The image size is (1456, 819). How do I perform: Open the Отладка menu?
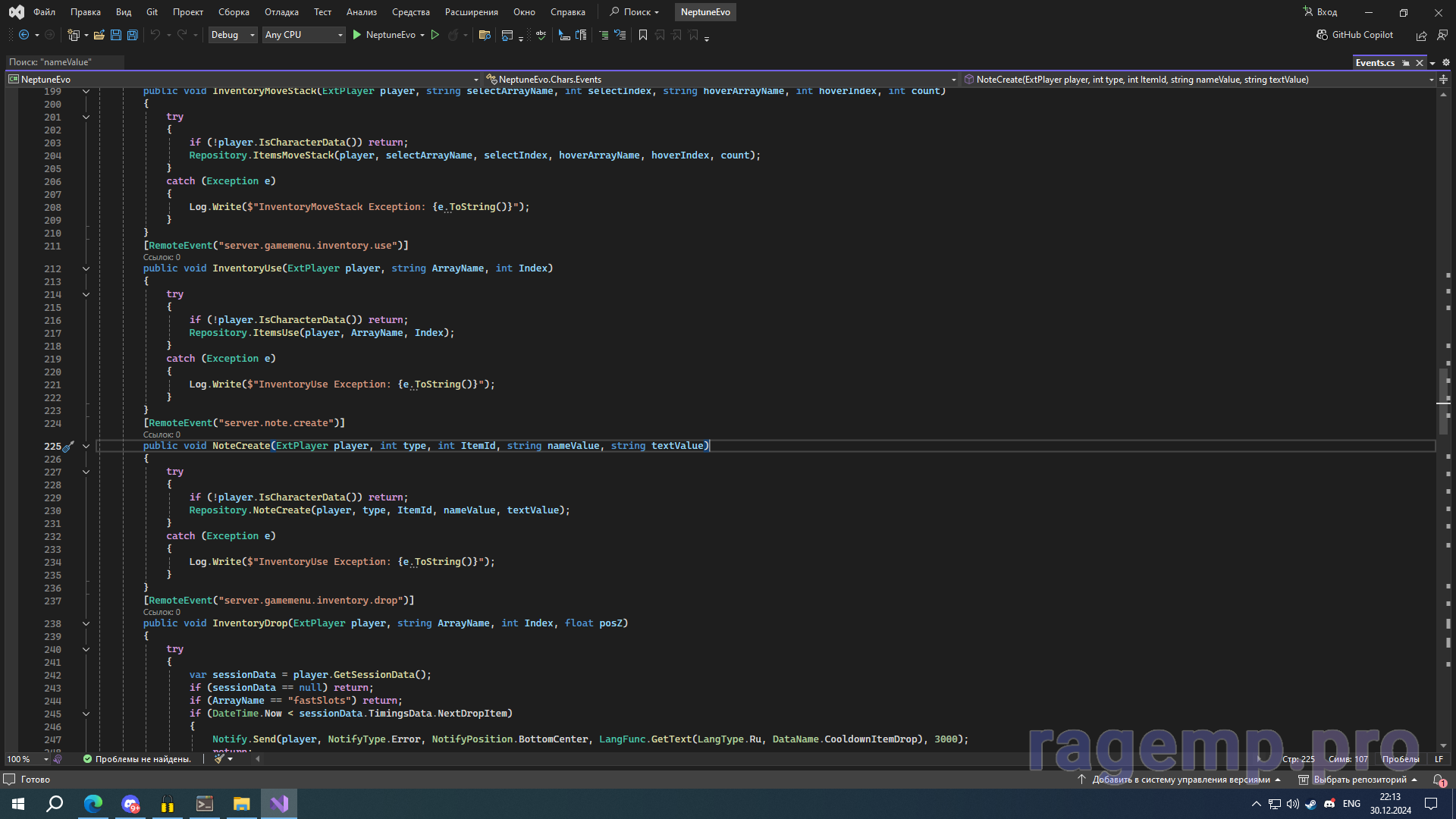point(281,12)
